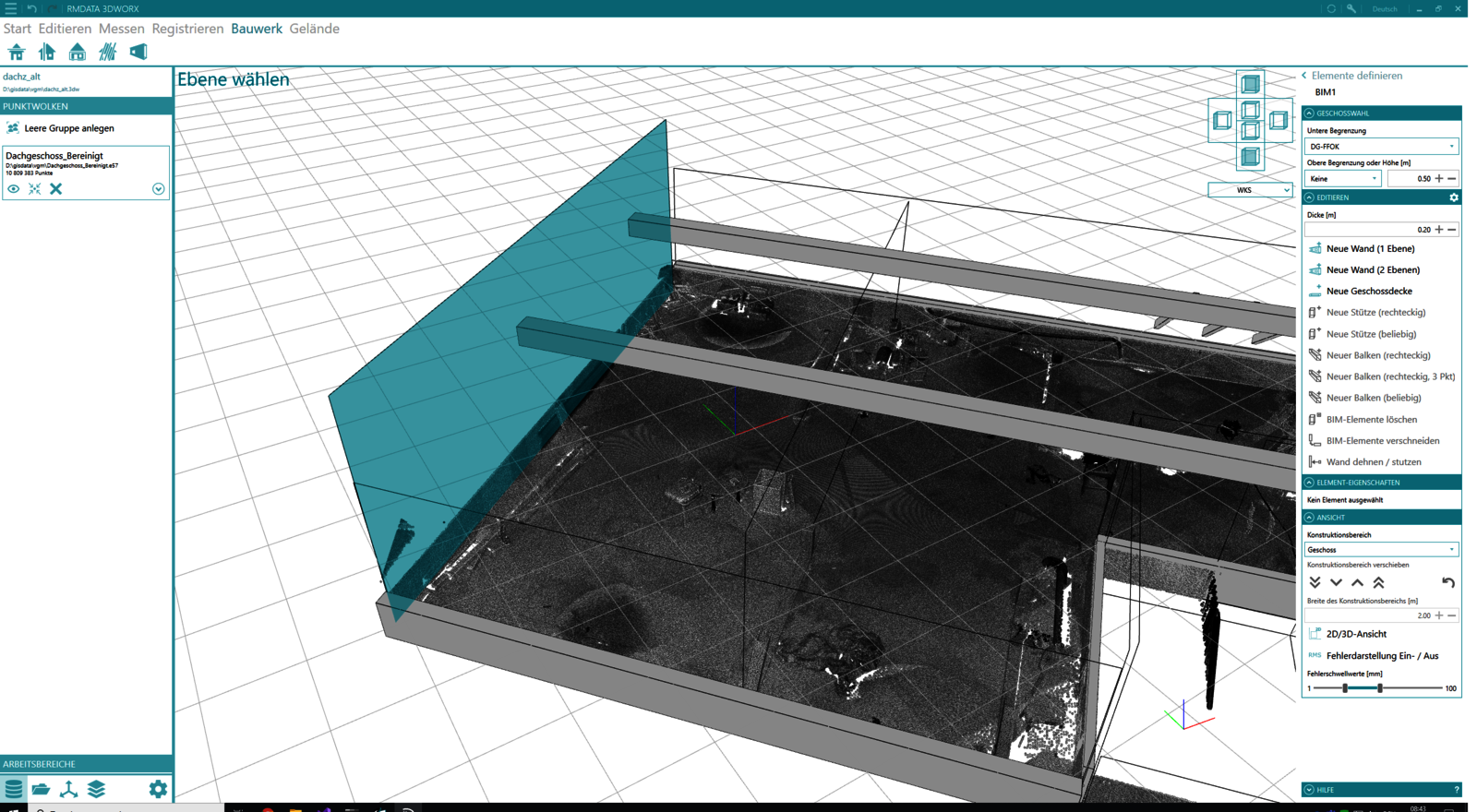Expand the Hilfe section
This screenshot has width=1477, height=812.
pyautogui.click(x=1309, y=790)
